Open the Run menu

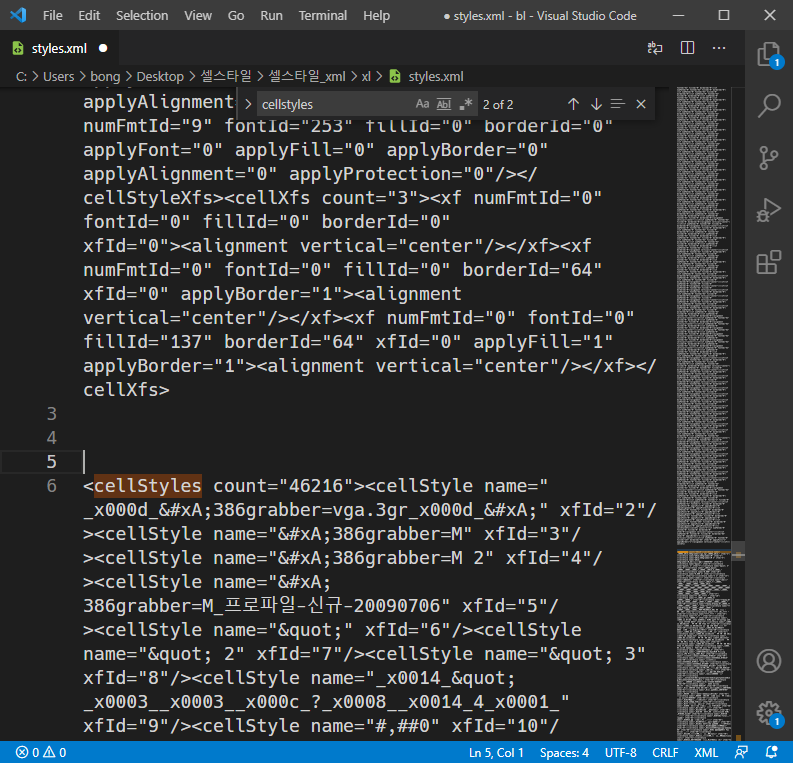(x=272, y=16)
